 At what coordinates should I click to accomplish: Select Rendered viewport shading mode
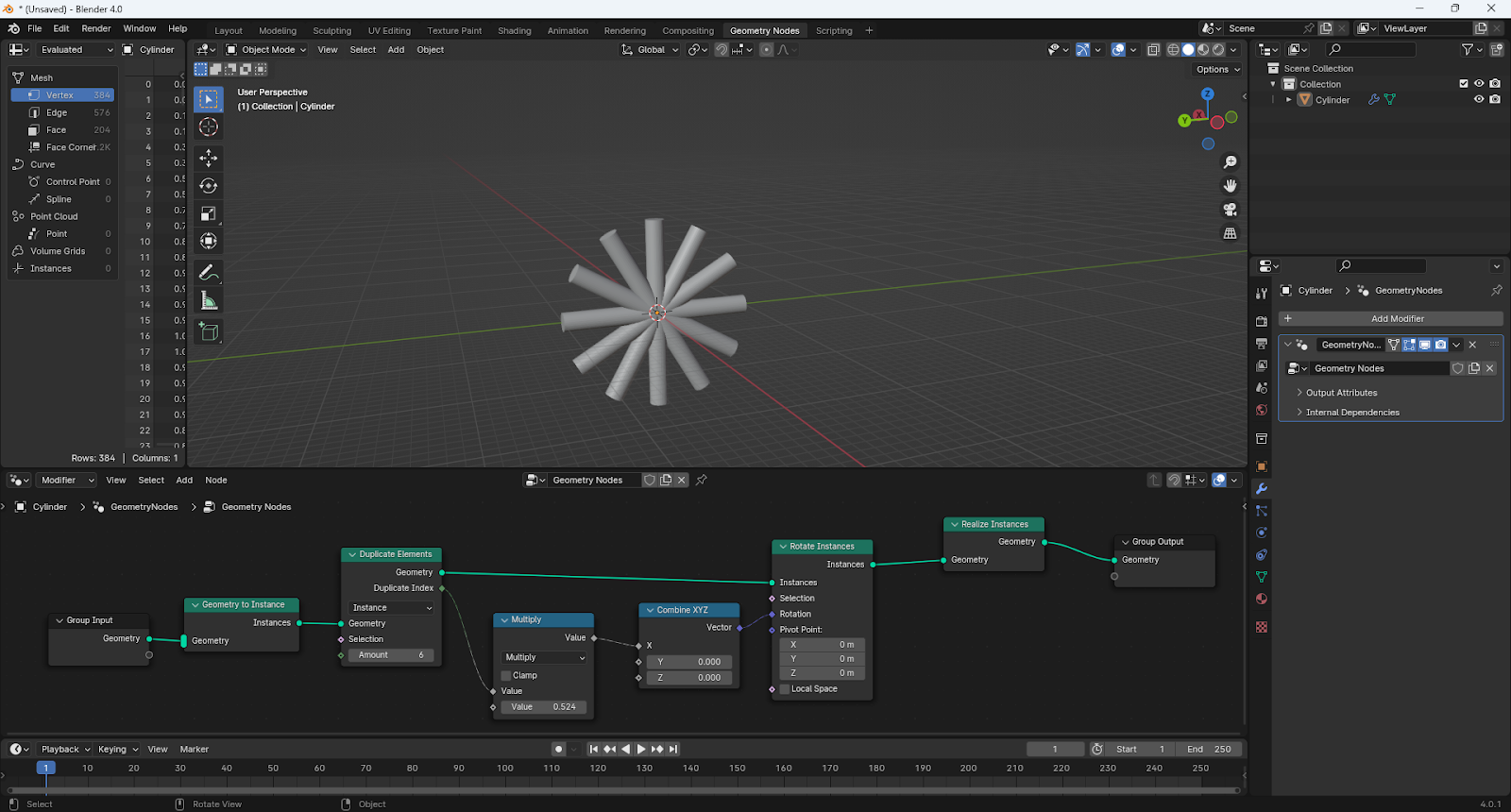coord(1218,50)
